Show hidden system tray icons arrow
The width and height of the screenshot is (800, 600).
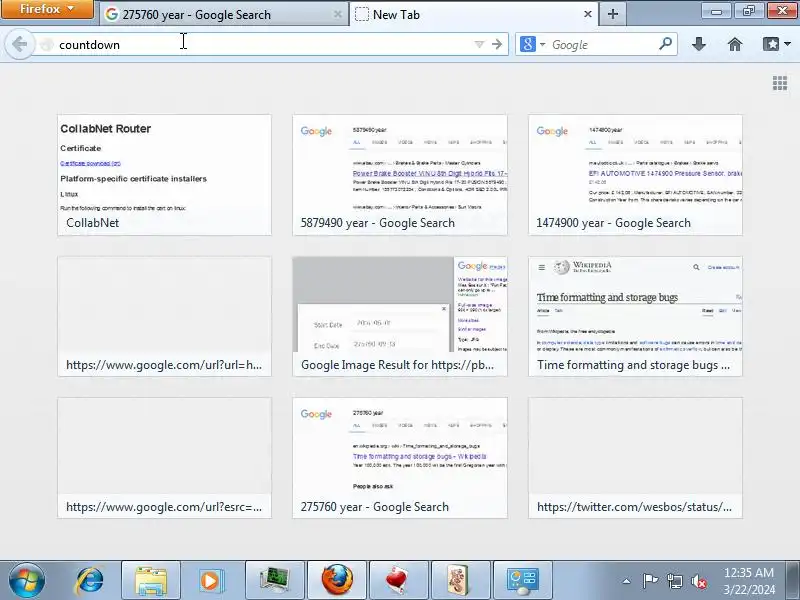(627, 581)
